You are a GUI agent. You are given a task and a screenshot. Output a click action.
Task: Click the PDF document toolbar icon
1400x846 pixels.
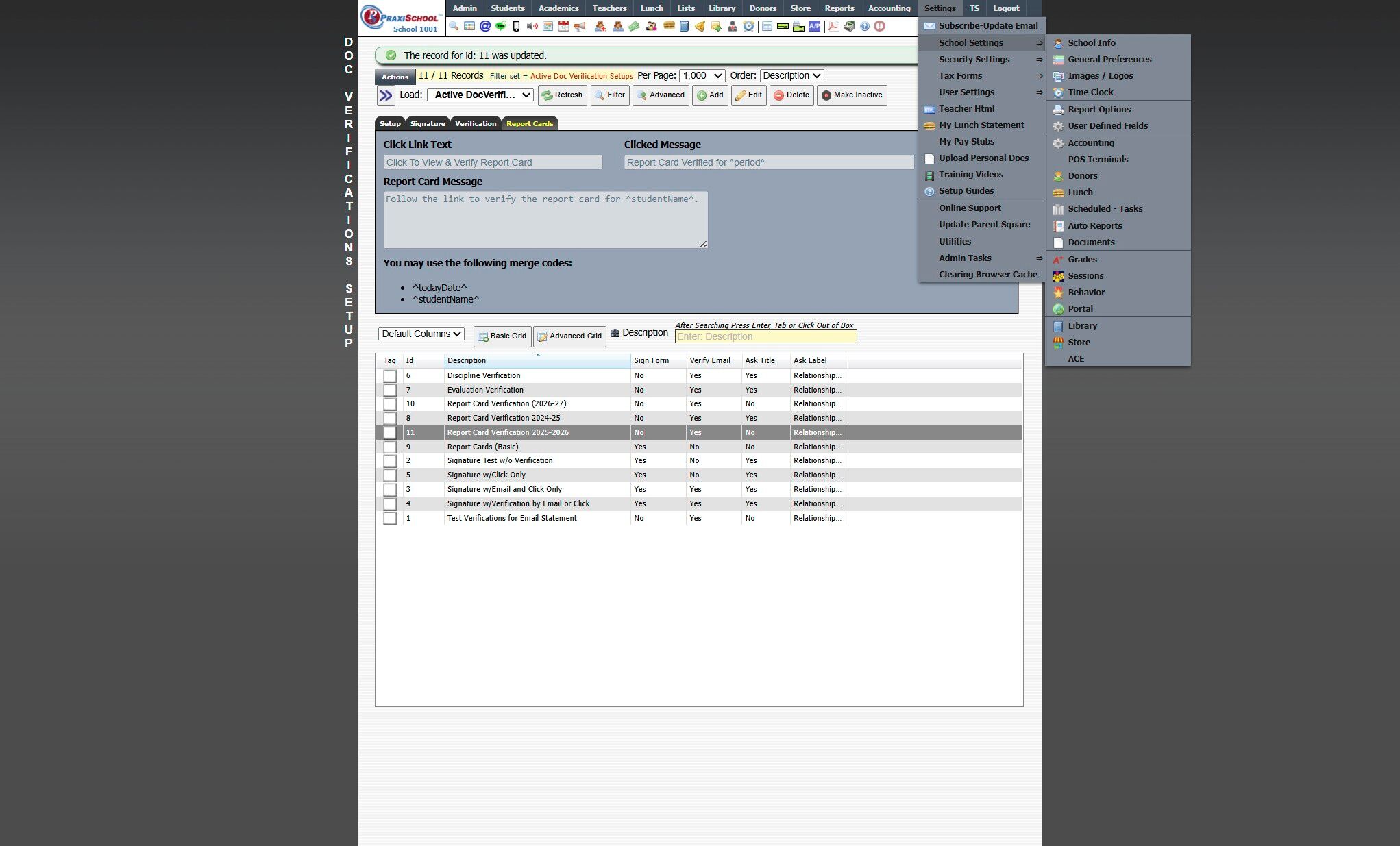pos(833,27)
